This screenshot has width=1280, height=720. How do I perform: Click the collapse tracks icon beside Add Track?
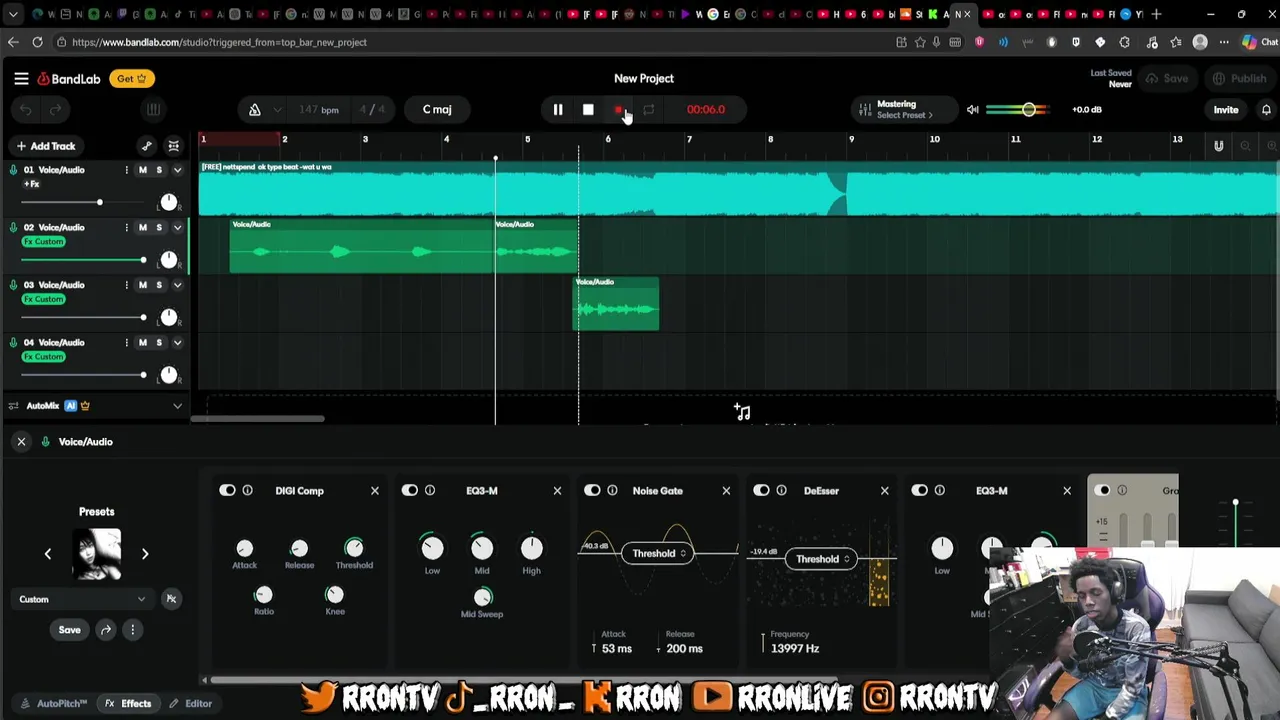click(173, 146)
